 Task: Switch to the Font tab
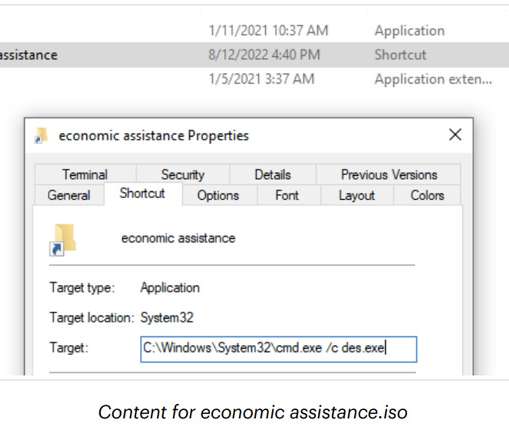[x=287, y=195]
